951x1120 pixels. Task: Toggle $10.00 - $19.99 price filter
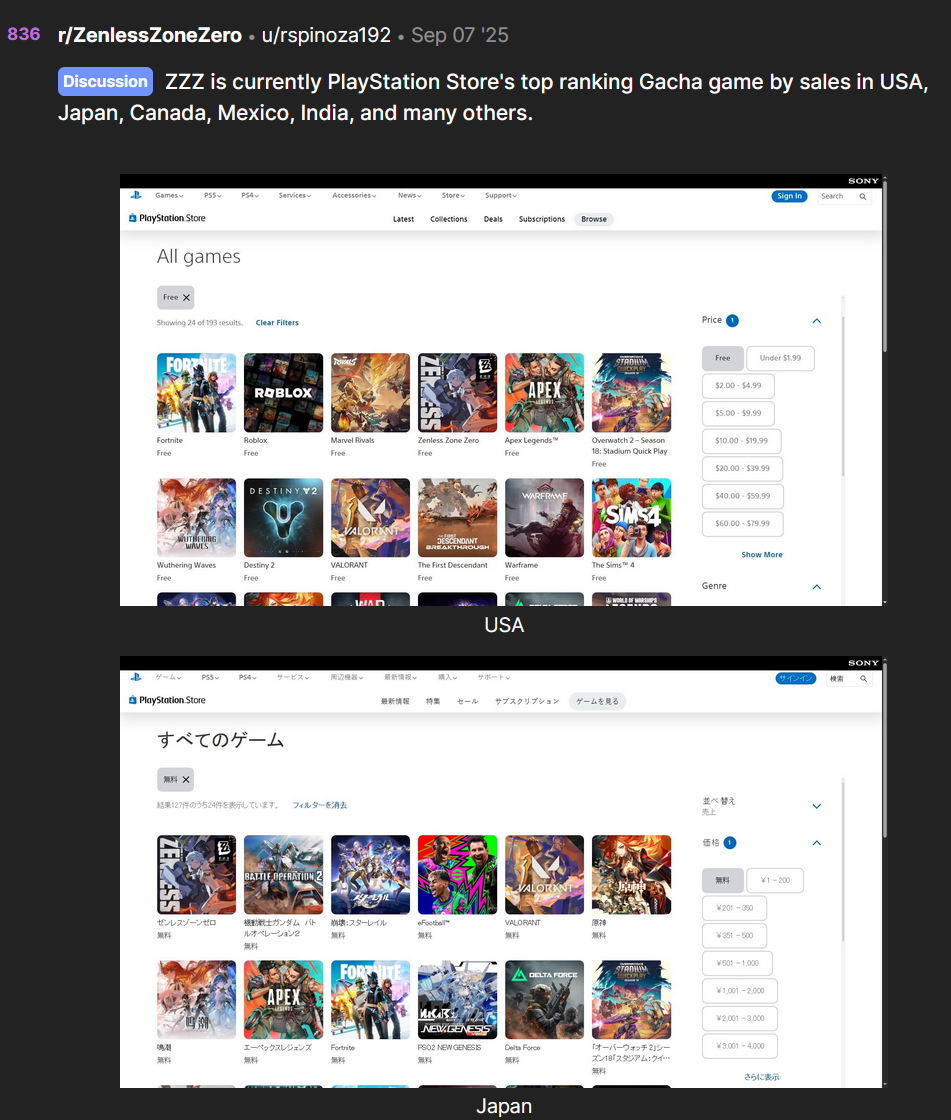742,441
